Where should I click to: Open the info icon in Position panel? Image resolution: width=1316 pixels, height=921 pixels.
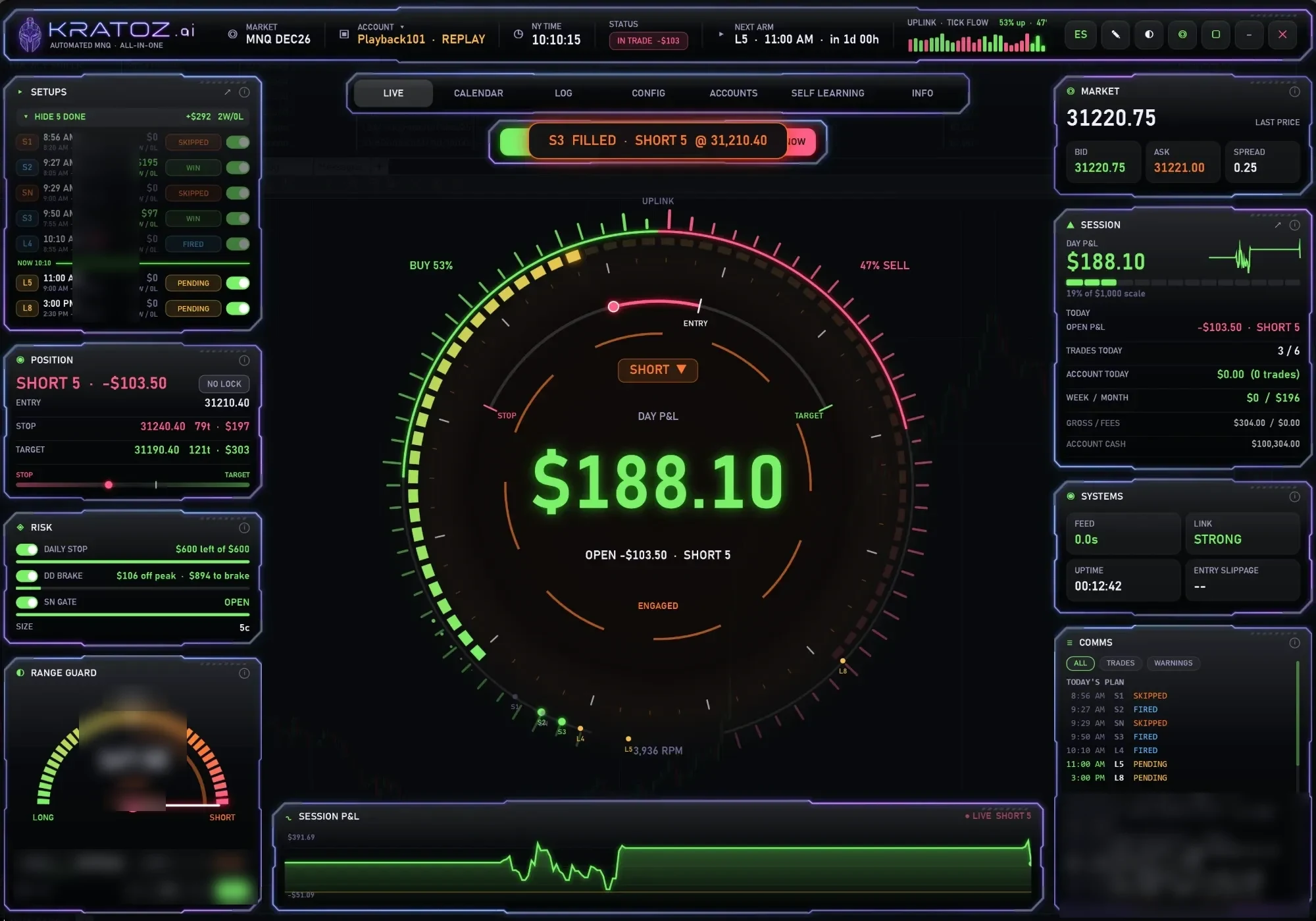pyautogui.click(x=244, y=360)
